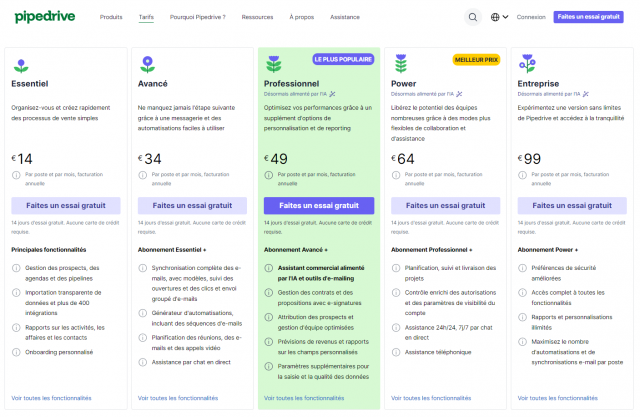Screen dimensions: 640x417
Task: Start free trial for the Avancé plan
Action: (192, 206)
